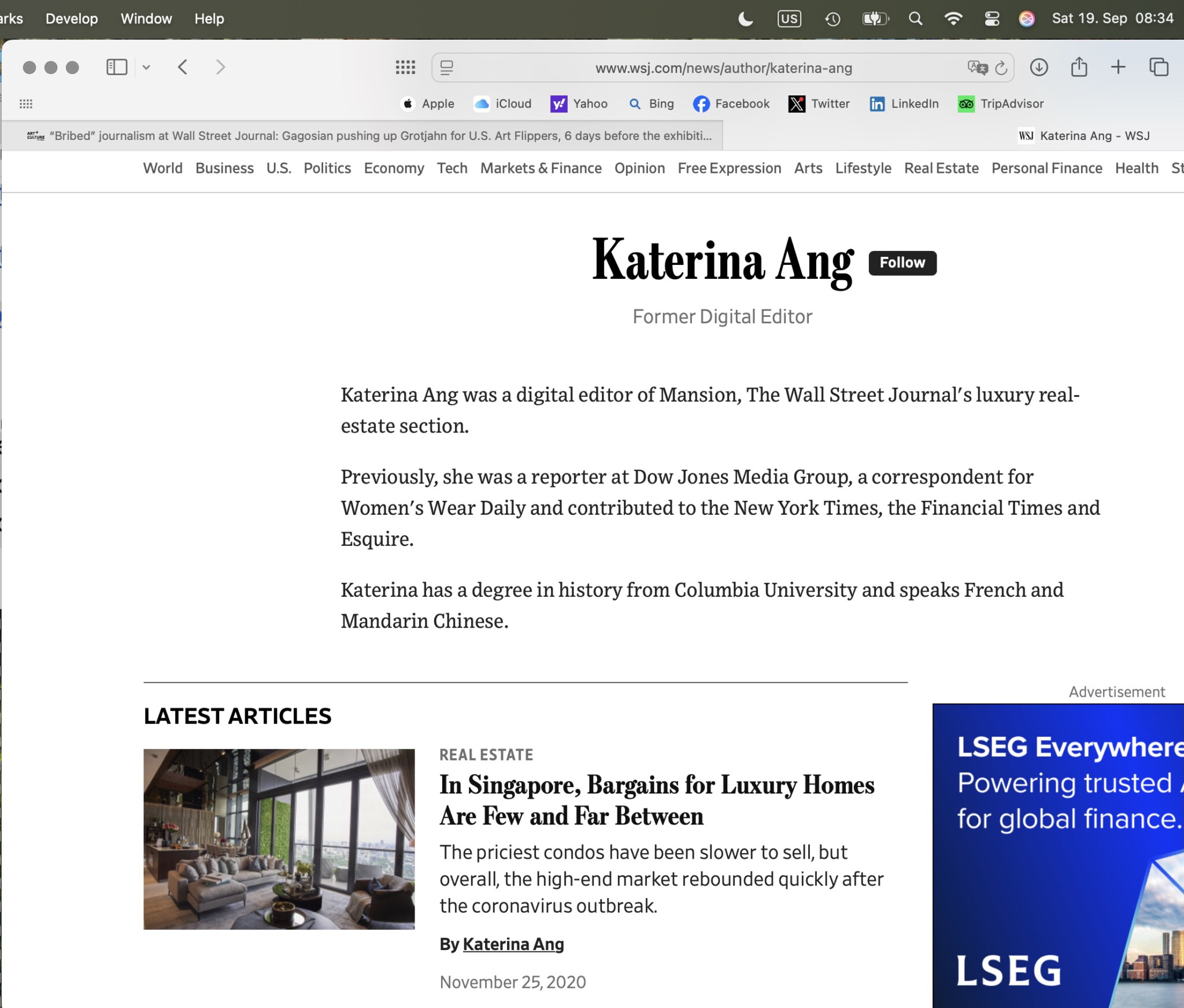This screenshot has width=1184, height=1008.
Task: Toggle the Safari sidebar icon
Action: point(117,67)
